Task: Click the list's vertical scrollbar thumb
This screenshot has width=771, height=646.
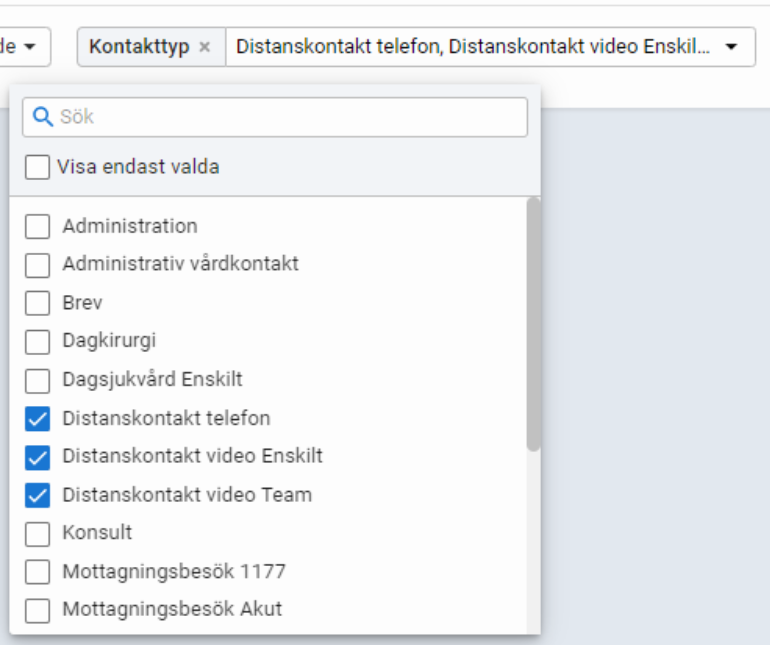Action: (x=533, y=325)
